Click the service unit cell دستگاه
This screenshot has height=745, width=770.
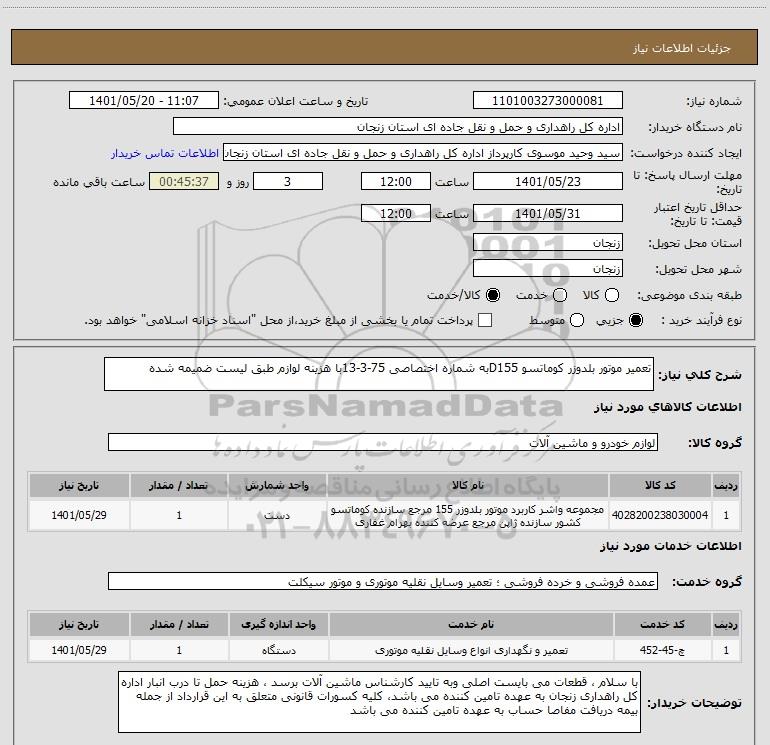(278, 650)
